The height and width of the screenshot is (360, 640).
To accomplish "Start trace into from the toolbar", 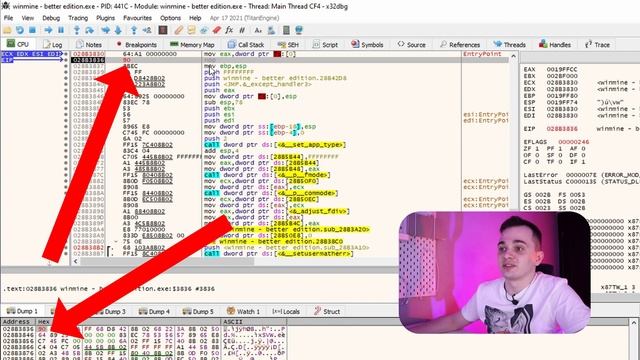I will pos(105,30).
